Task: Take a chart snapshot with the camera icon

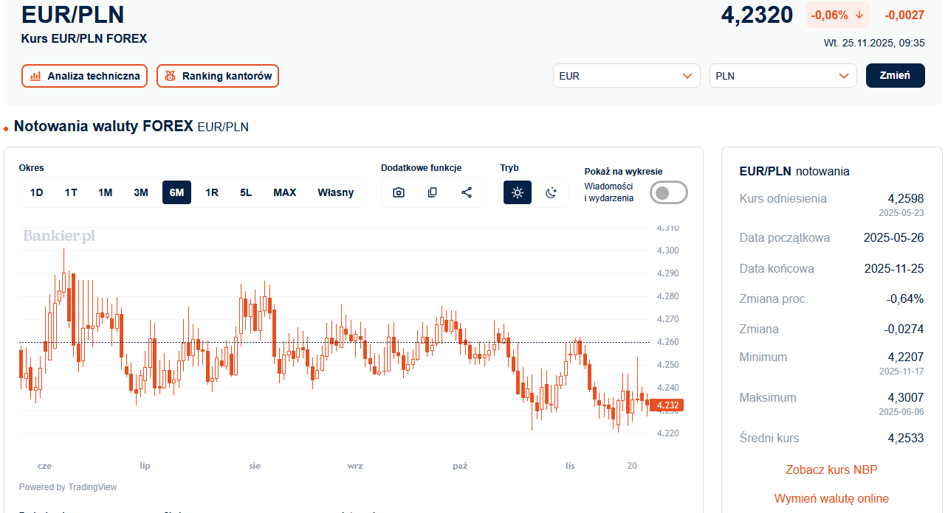Action: [x=398, y=193]
